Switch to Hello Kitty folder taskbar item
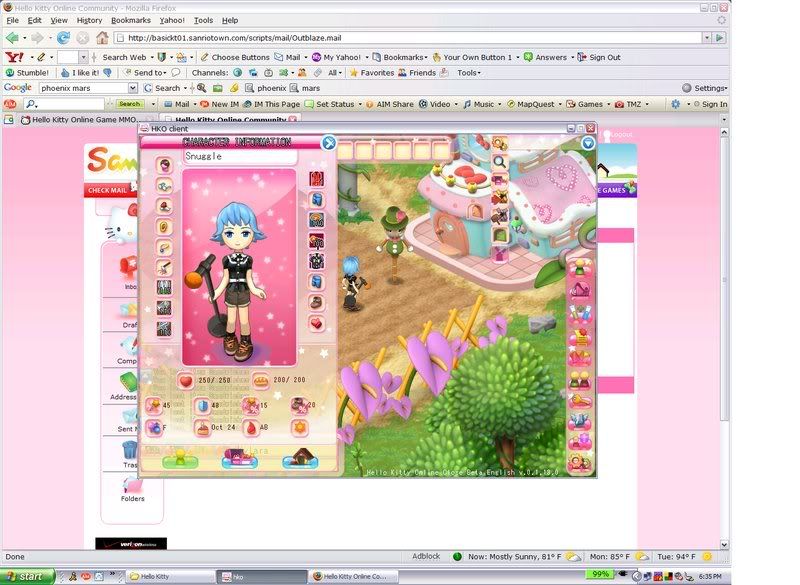 (169, 576)
